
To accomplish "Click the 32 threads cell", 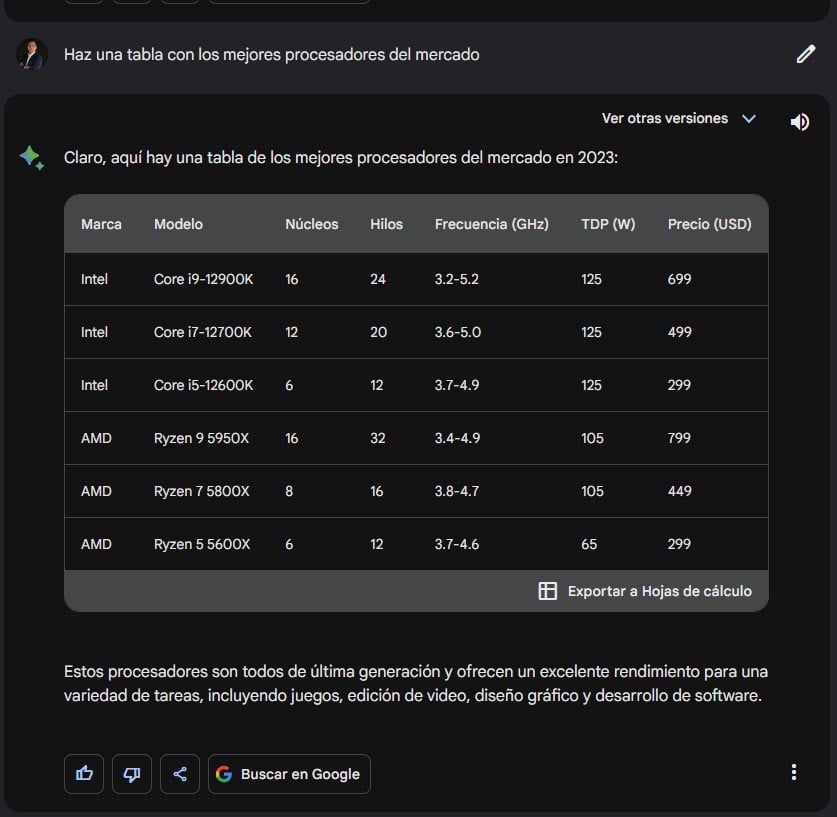I will pos(378,438).
